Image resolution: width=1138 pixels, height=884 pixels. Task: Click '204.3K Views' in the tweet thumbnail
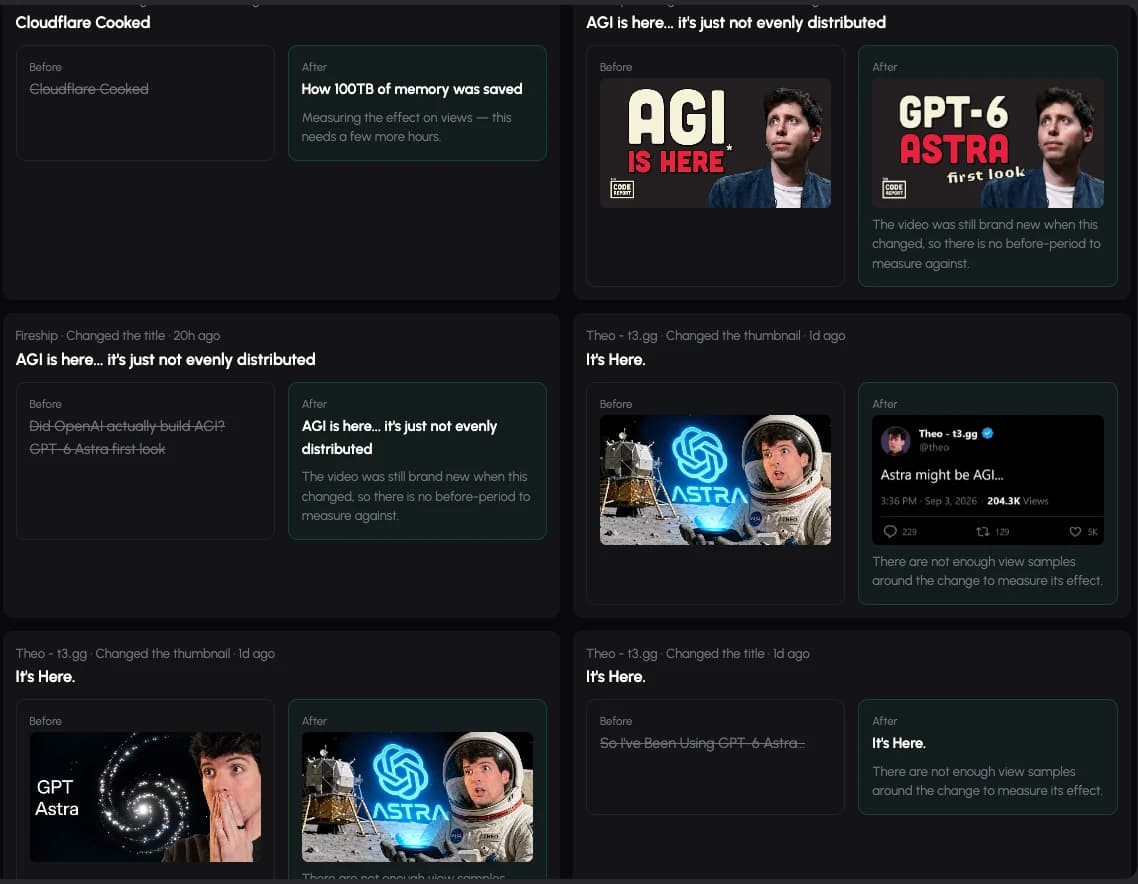click(x=1018, y=501)
